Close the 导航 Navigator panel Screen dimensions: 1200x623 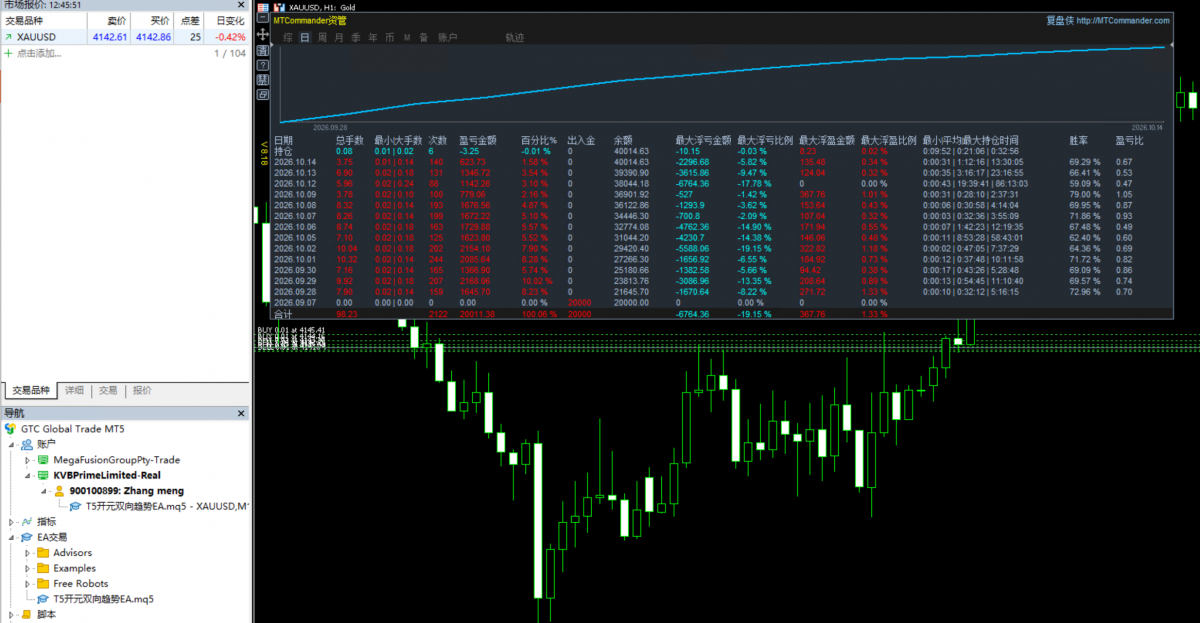(x=241, y=413)
